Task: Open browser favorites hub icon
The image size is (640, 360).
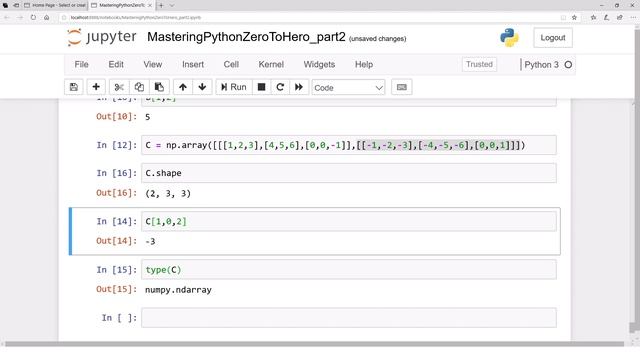Action: (x=593, y=18)
